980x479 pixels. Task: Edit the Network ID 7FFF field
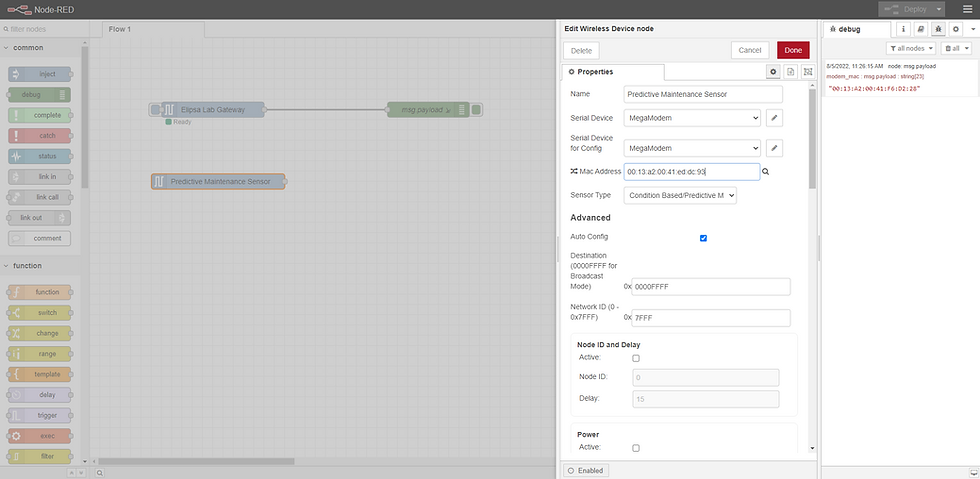point(711,318)
